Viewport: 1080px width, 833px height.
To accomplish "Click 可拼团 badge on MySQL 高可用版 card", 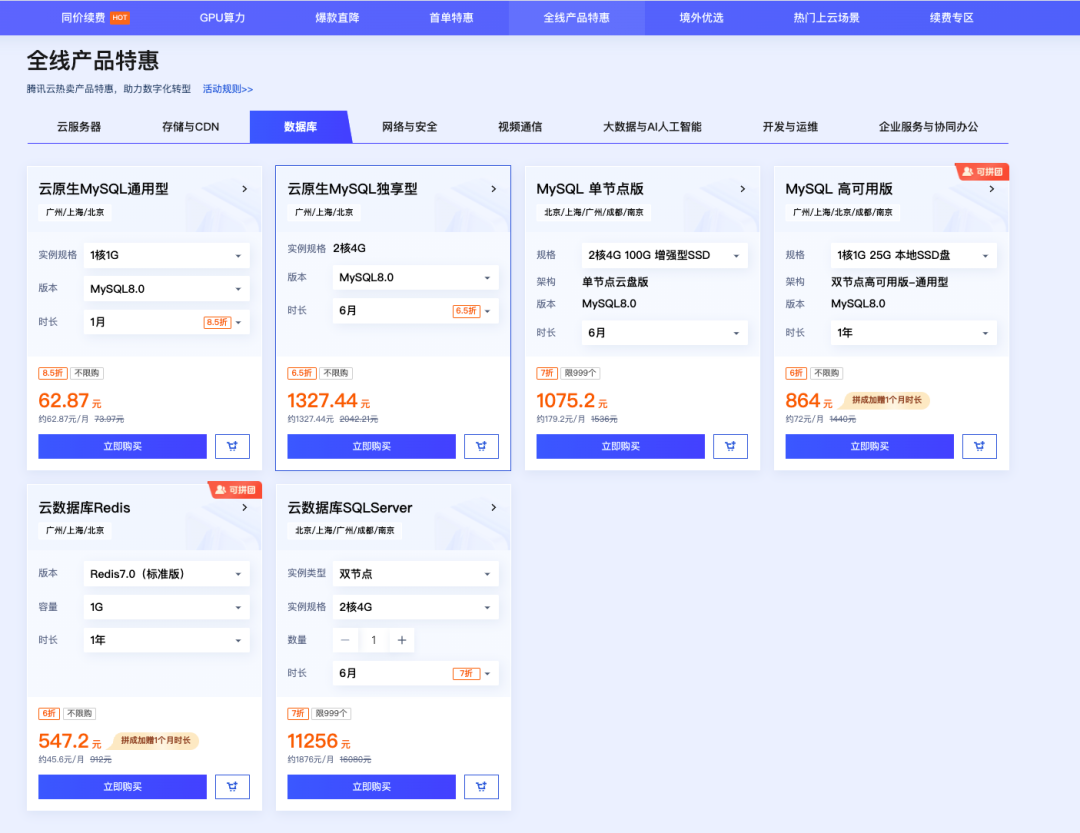I will coord(983,172).
